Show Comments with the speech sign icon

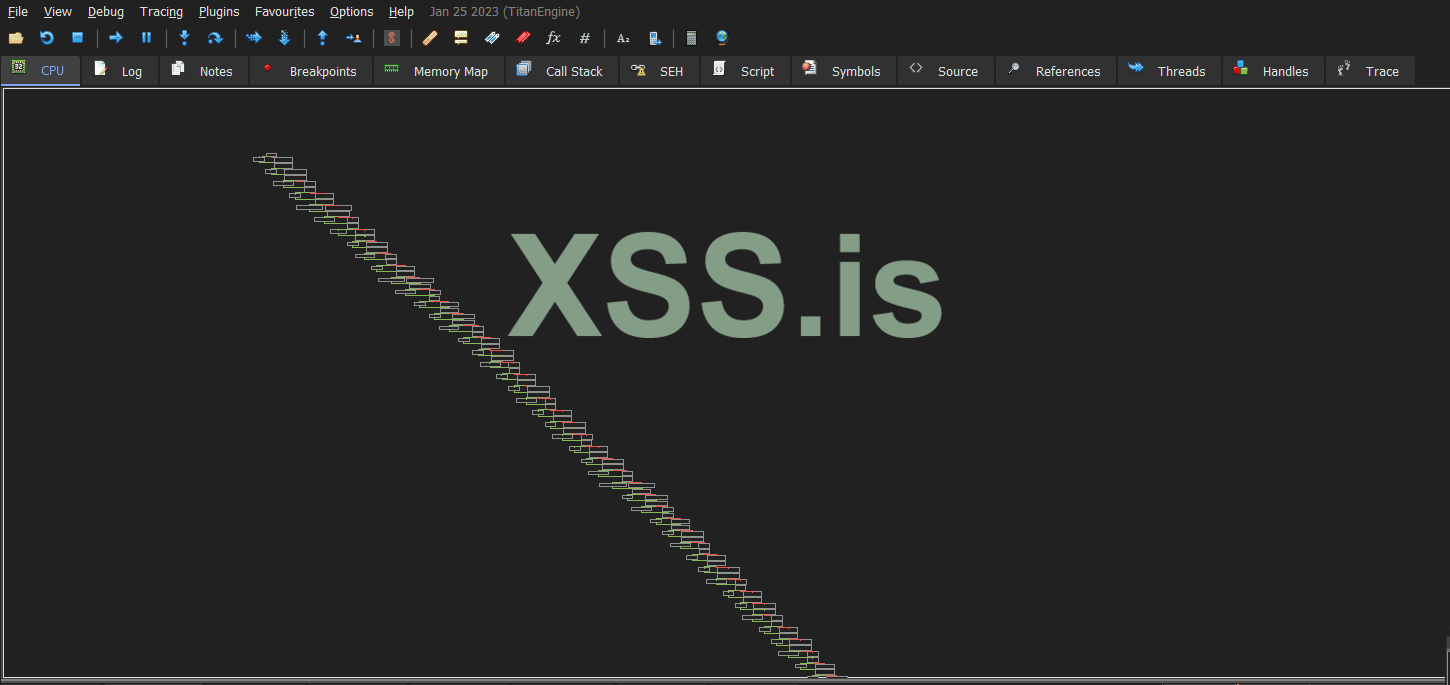(x=461, y=38)
